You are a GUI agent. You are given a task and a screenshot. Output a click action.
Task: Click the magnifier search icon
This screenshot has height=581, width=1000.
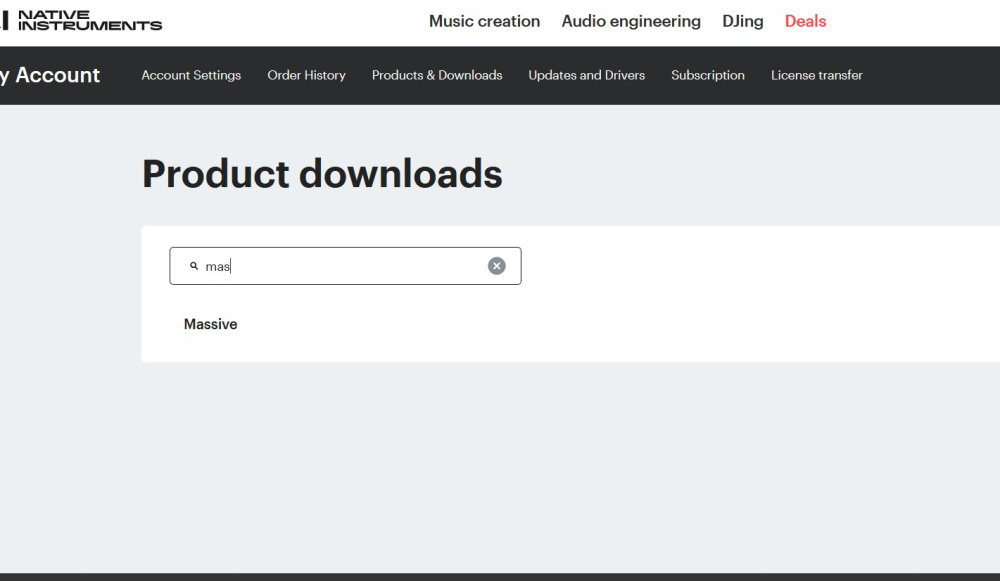194,266
